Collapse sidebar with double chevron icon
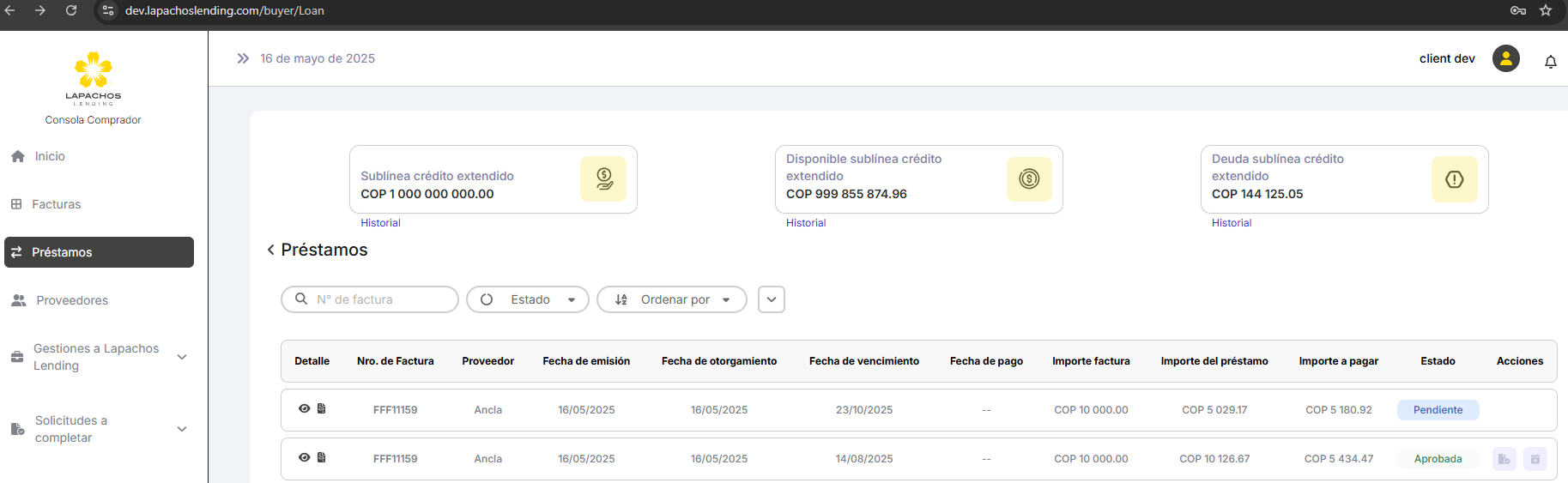Viewport: 1568px width, 483px height. tap(243, 58)
